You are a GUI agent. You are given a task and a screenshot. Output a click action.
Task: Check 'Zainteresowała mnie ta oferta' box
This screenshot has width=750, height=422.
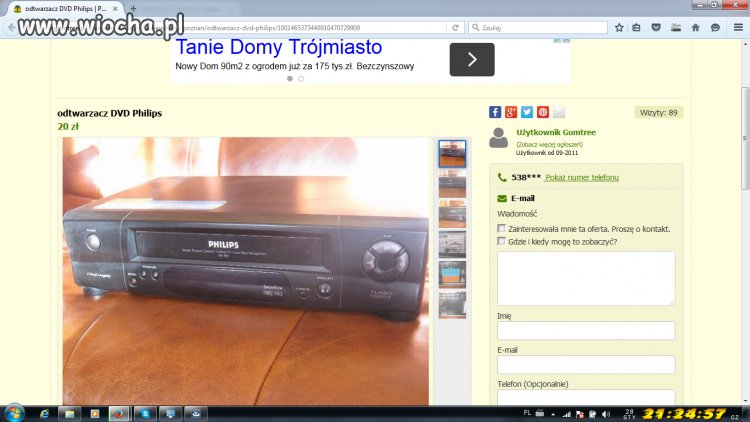[x=501, y=228]
